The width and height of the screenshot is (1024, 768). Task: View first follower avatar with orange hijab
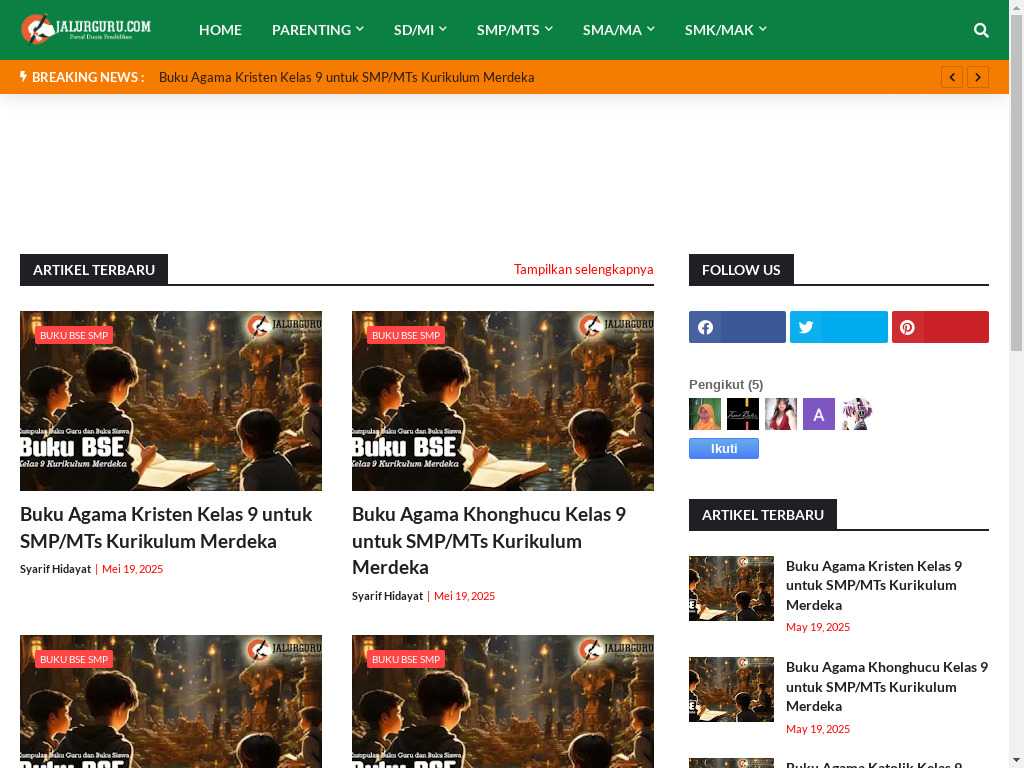point(705,414)
